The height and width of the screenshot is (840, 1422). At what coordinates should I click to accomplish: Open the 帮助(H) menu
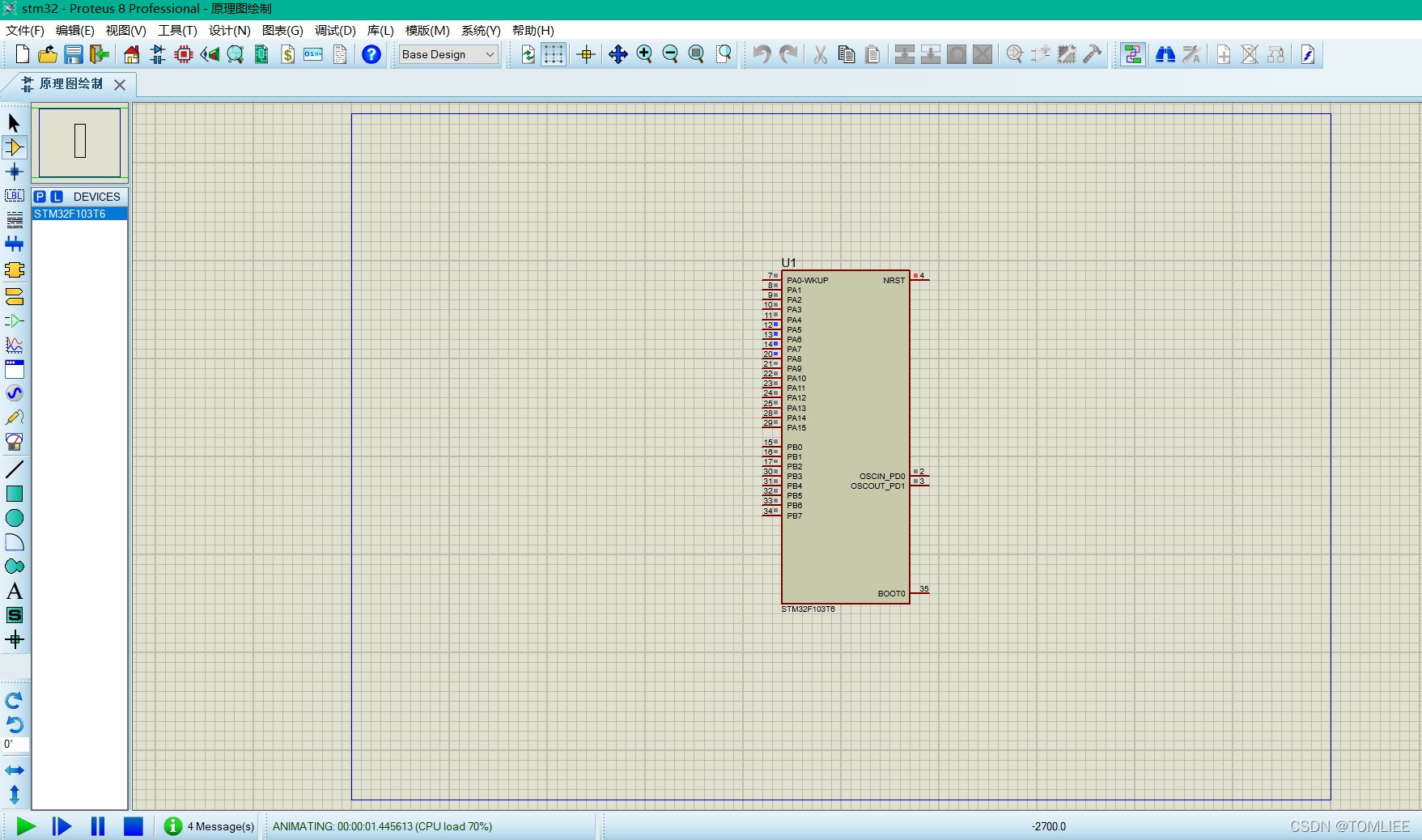click(533, 30)
